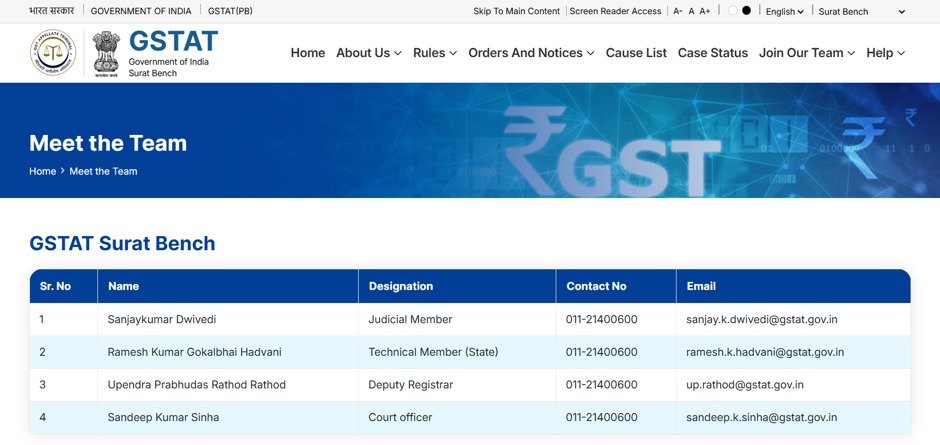Expand the Rules menu
This screenshot has height=445, width=940.
[x=435, y=53]
